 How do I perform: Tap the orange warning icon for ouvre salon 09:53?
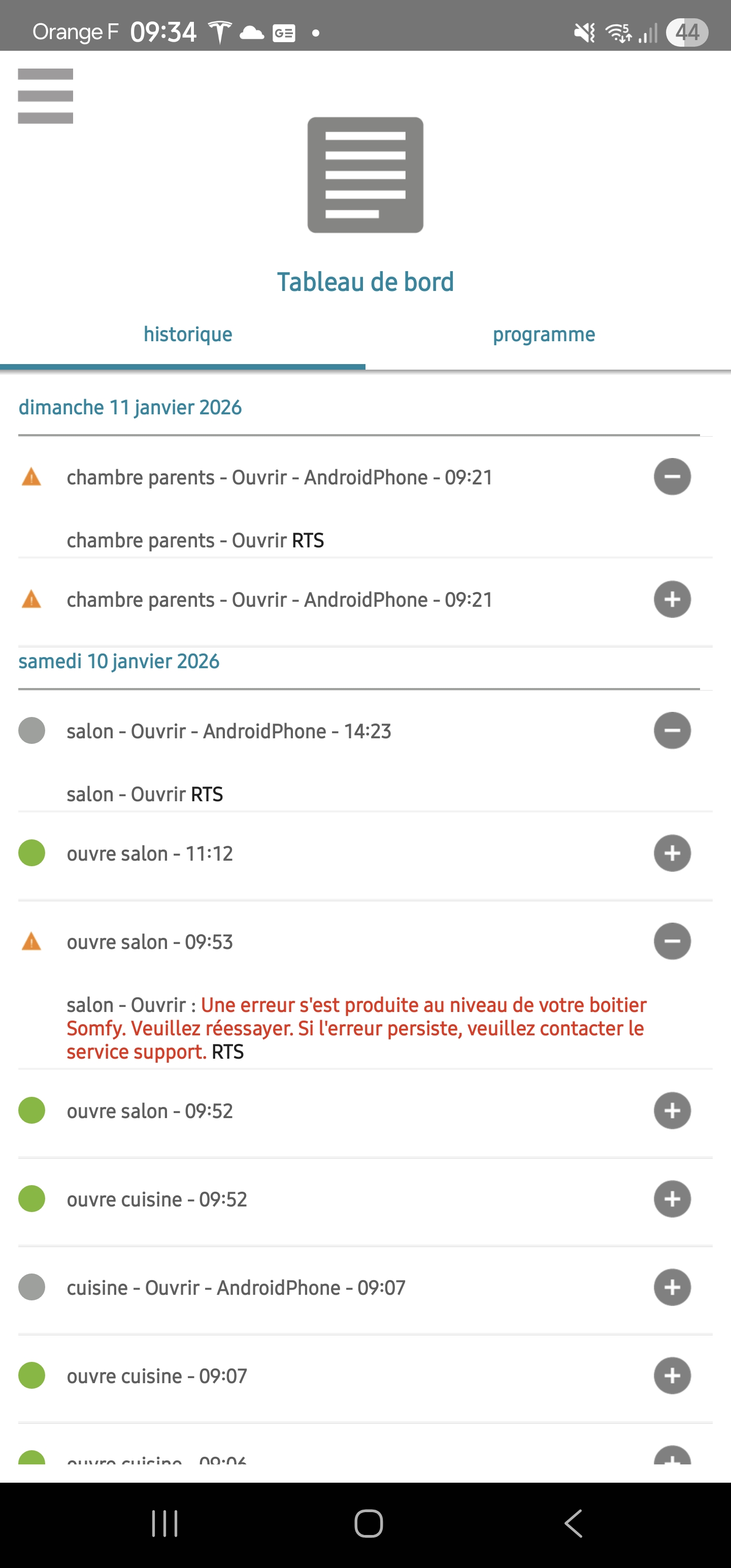(31, 941)
